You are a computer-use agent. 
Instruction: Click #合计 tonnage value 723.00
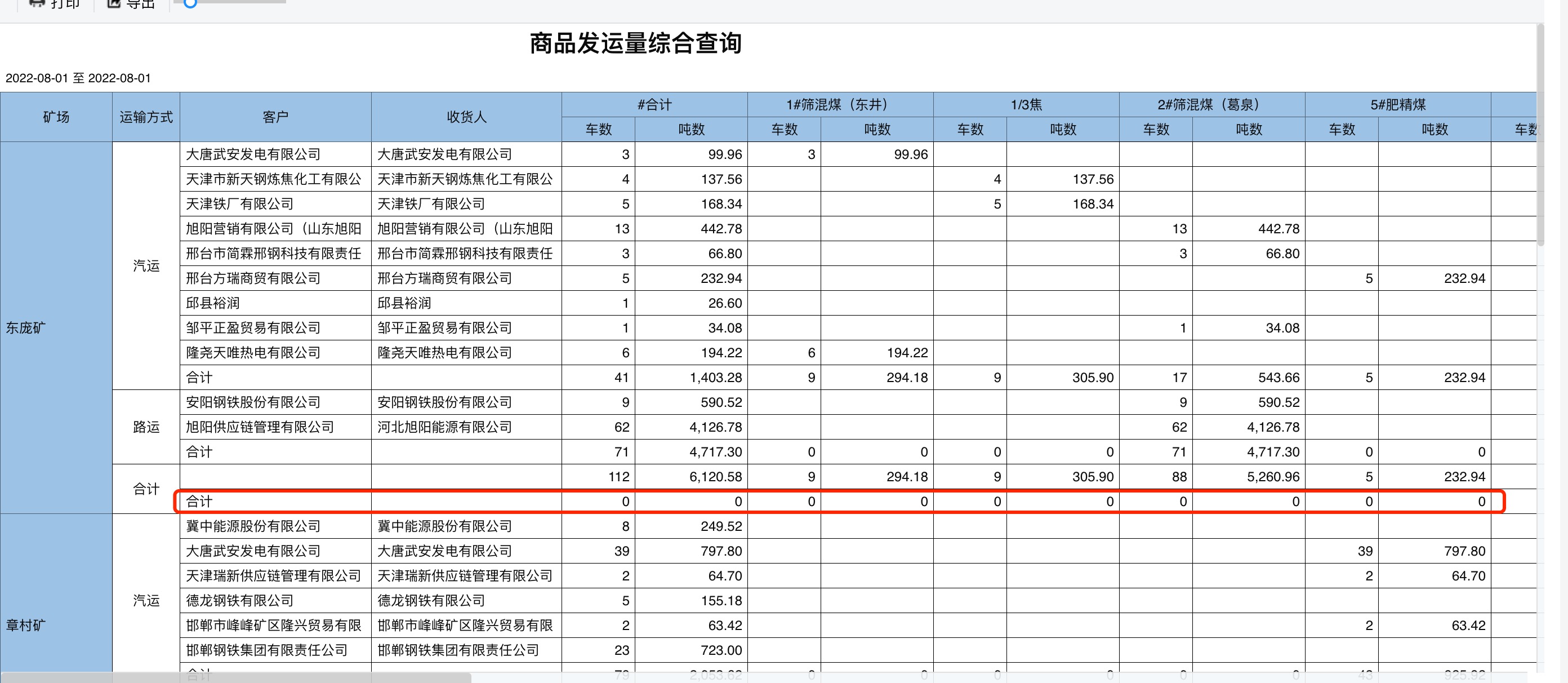[721, 650]
